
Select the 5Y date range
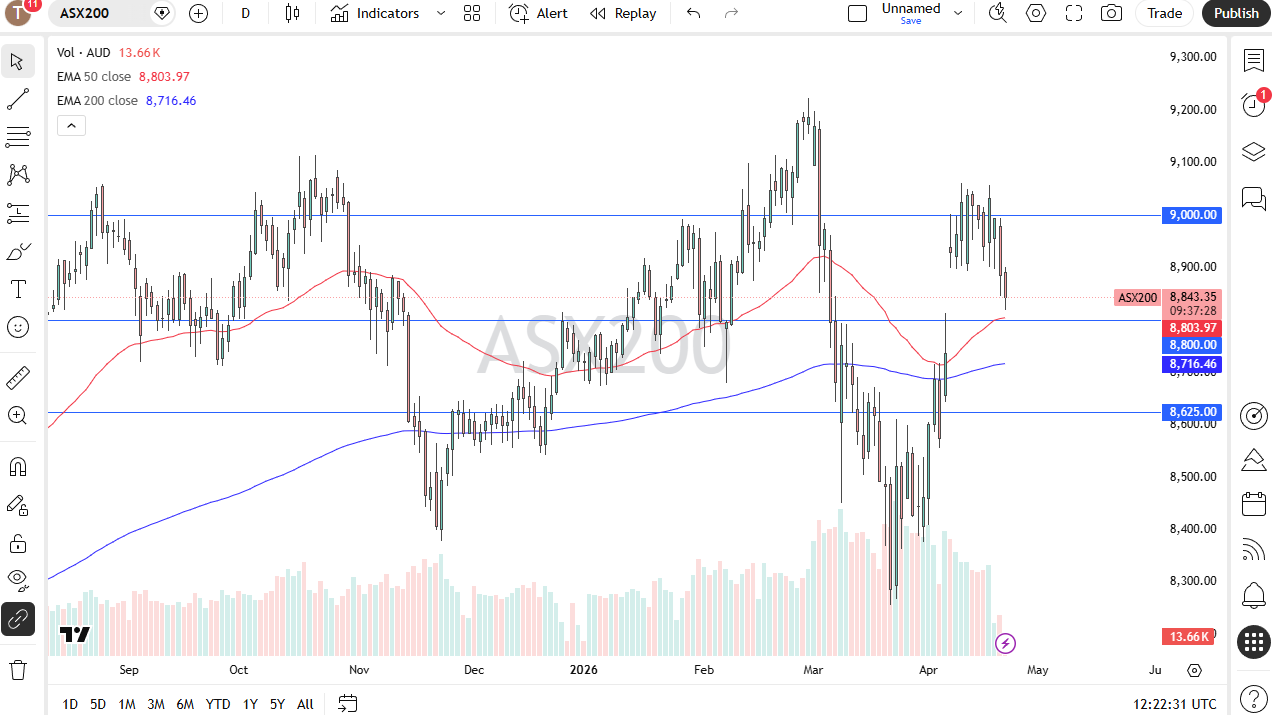point(277,704)
